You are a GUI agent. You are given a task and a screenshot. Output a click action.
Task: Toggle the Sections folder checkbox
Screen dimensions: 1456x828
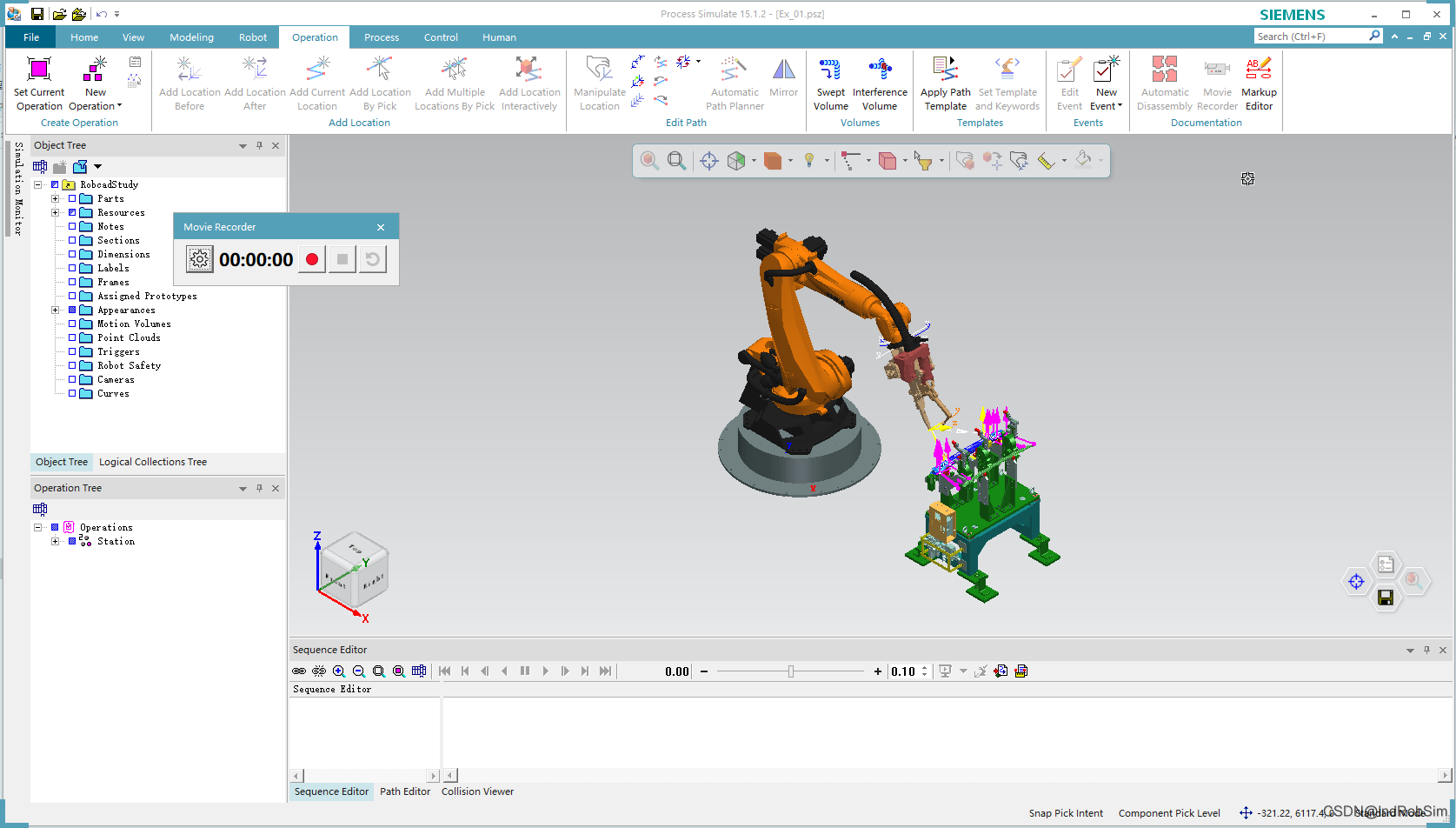[x=72, y=240]
